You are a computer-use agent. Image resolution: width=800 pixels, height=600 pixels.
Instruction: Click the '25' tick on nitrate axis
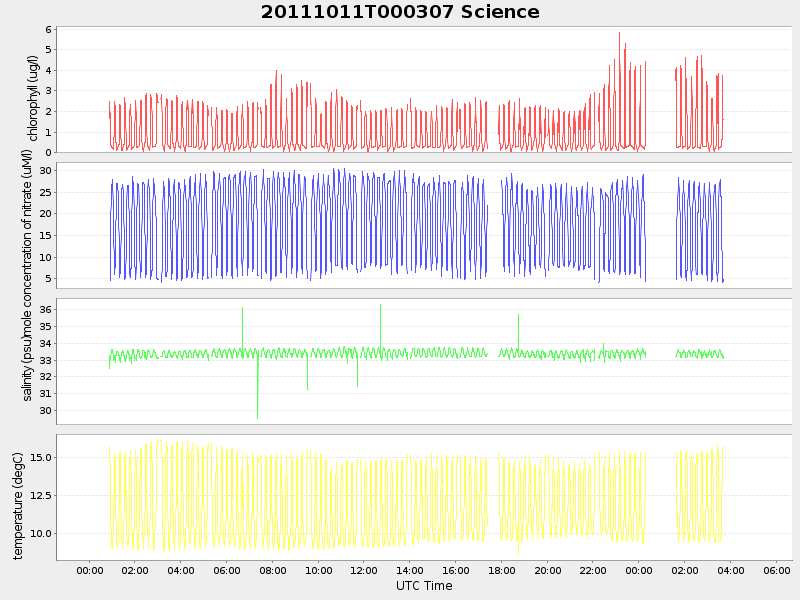click(x=45, y=192)
